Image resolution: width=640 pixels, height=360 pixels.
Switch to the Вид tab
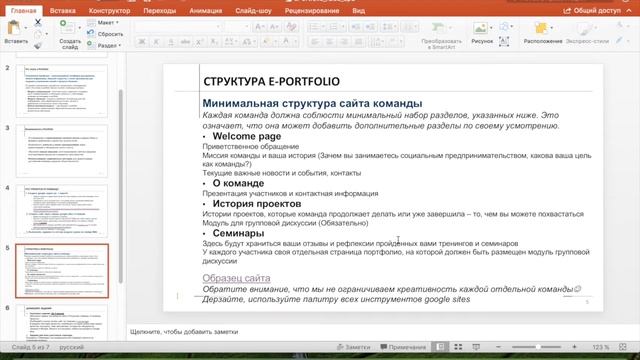358,11
